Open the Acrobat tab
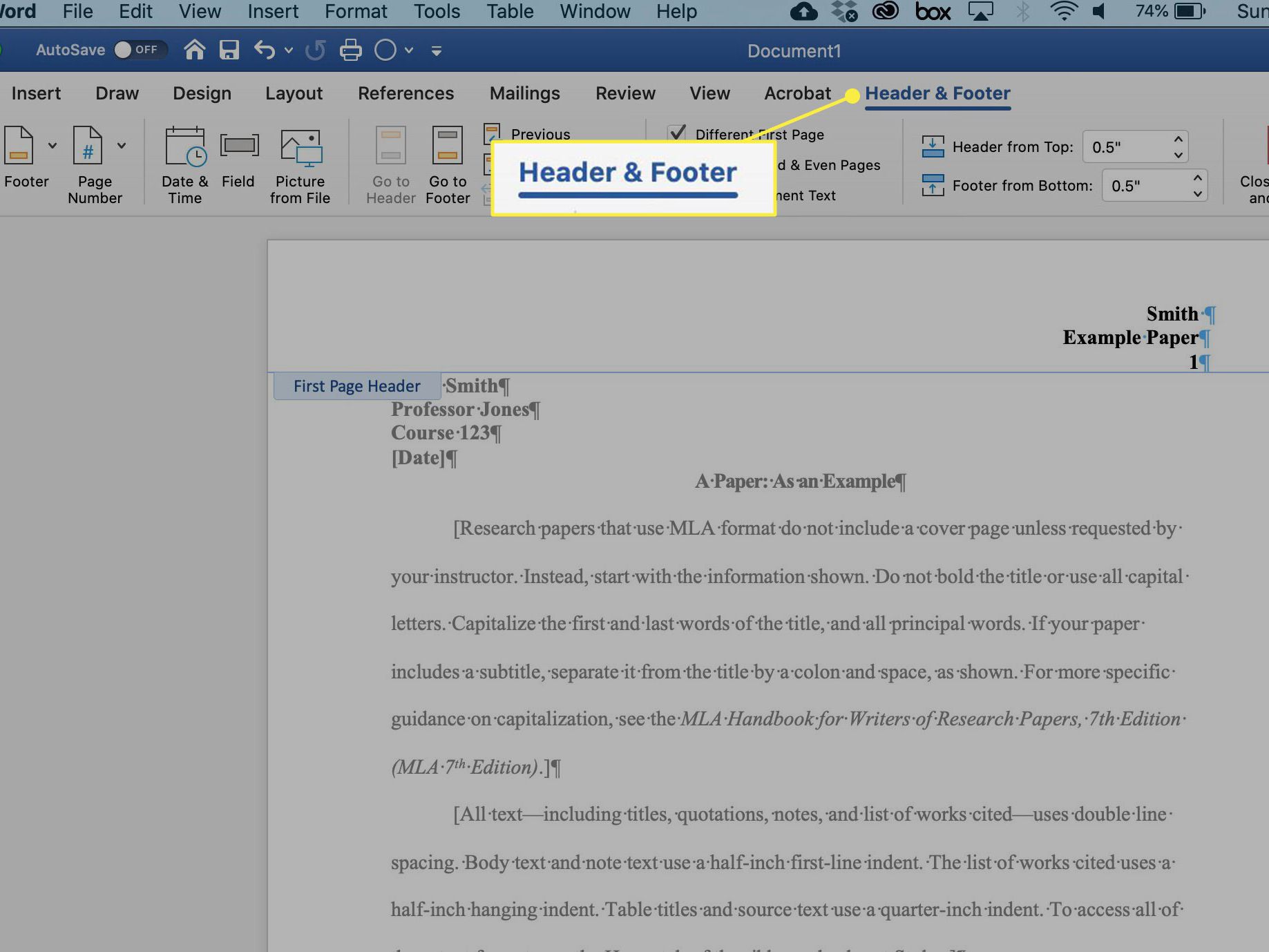1269x952 pixels. click(x=798, y=93)
